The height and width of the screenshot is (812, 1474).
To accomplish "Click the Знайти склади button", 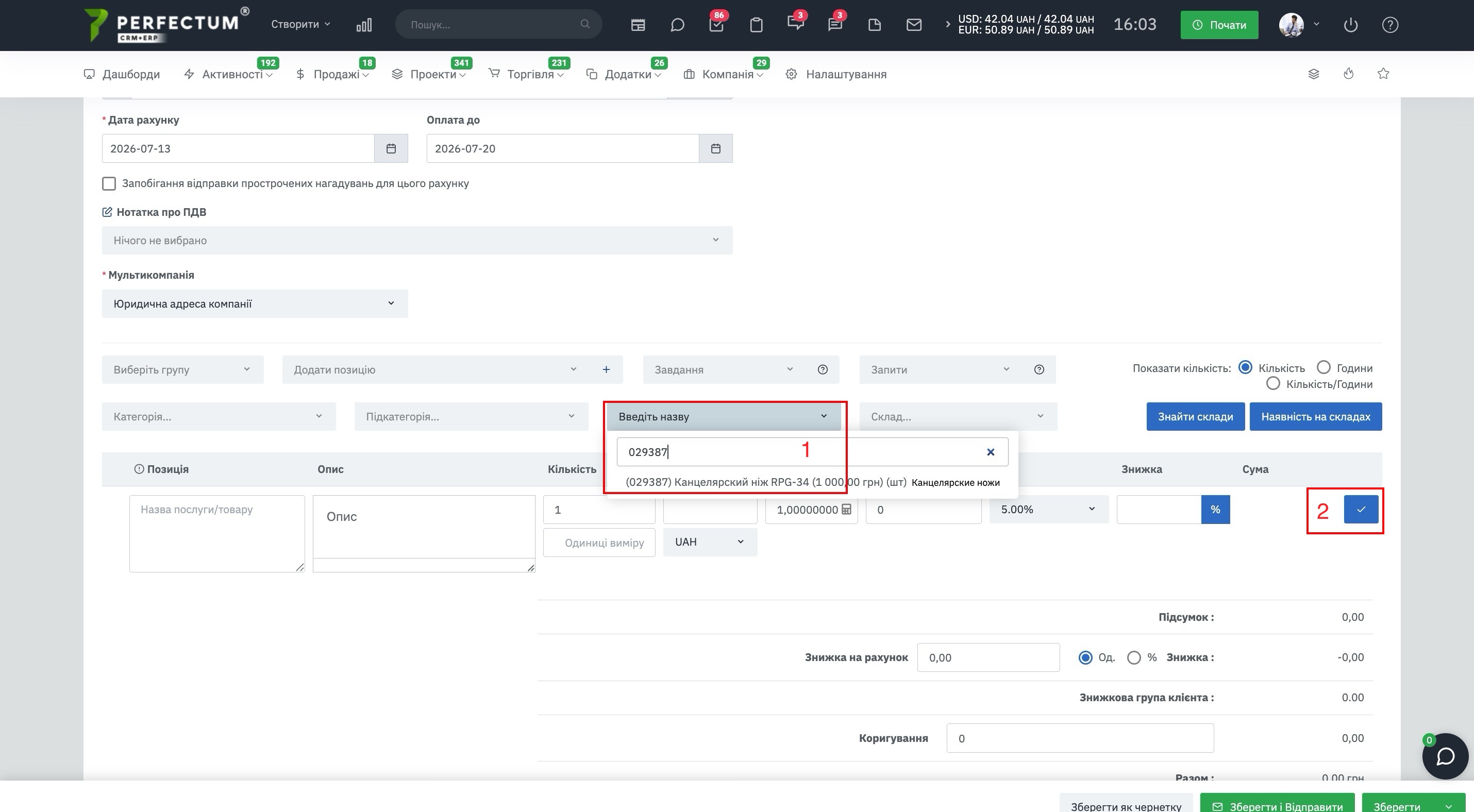I will [x=1195, y=417].
